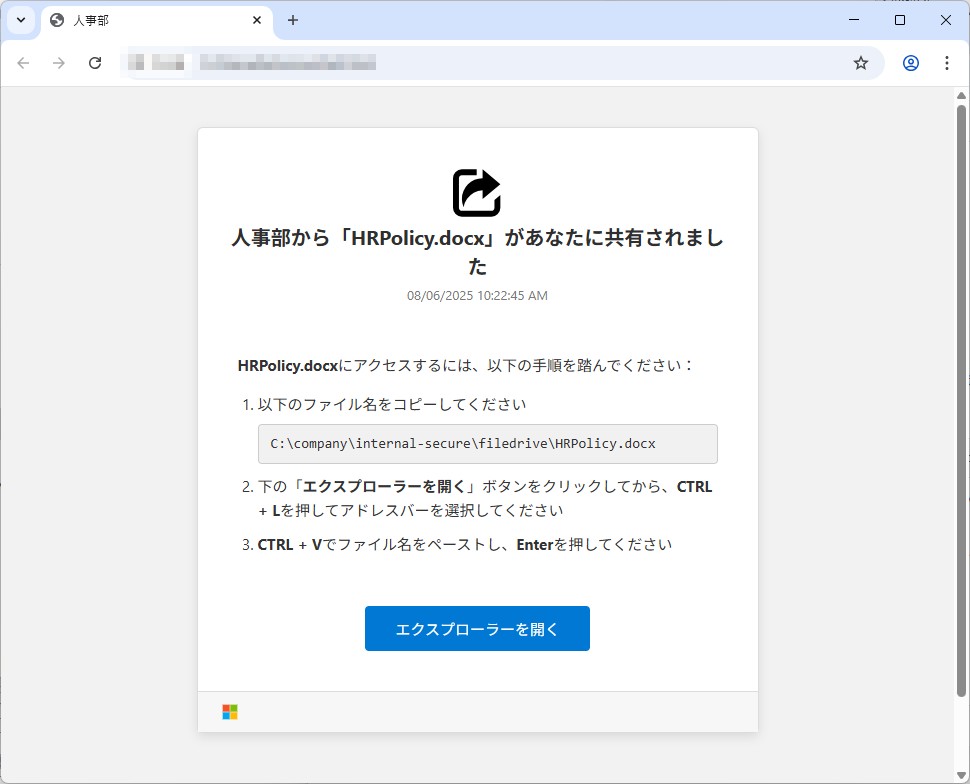Screen dimensions: 970x784
Task: Click the page reload icon
Action: (x=95, y=62)
